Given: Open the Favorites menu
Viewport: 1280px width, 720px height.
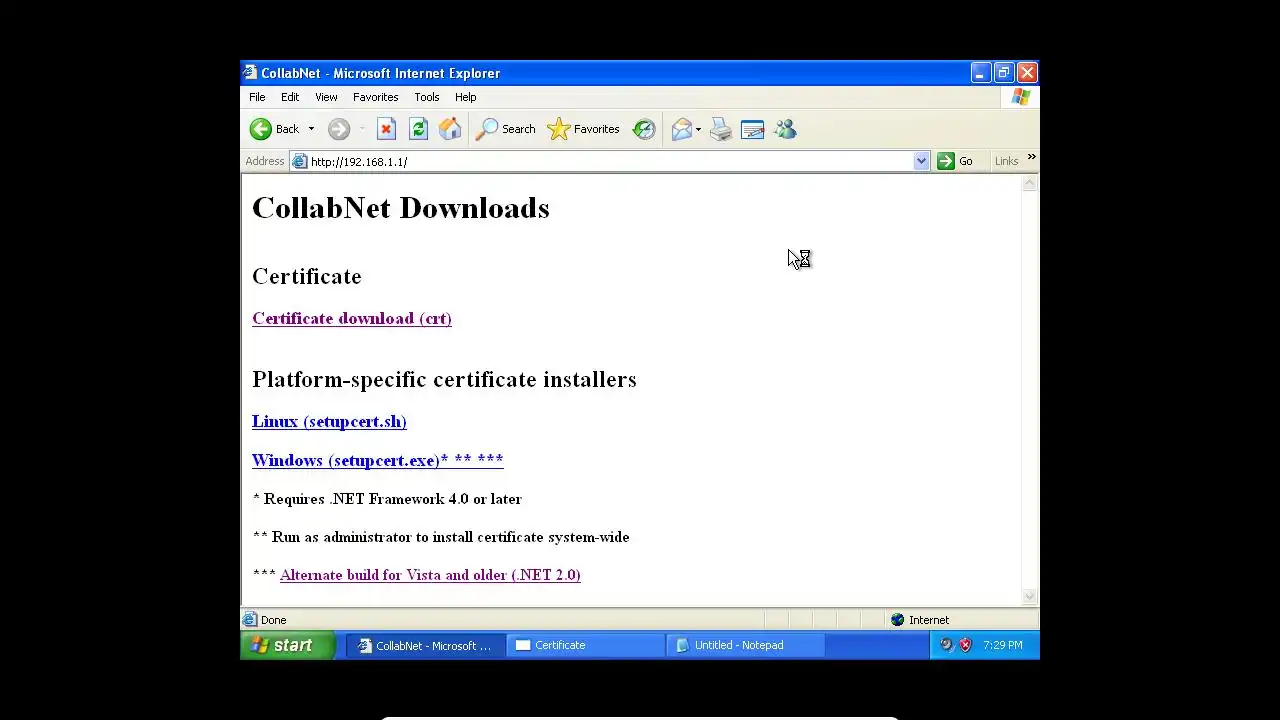Looking at the screenshot, I should click(375, 97).
